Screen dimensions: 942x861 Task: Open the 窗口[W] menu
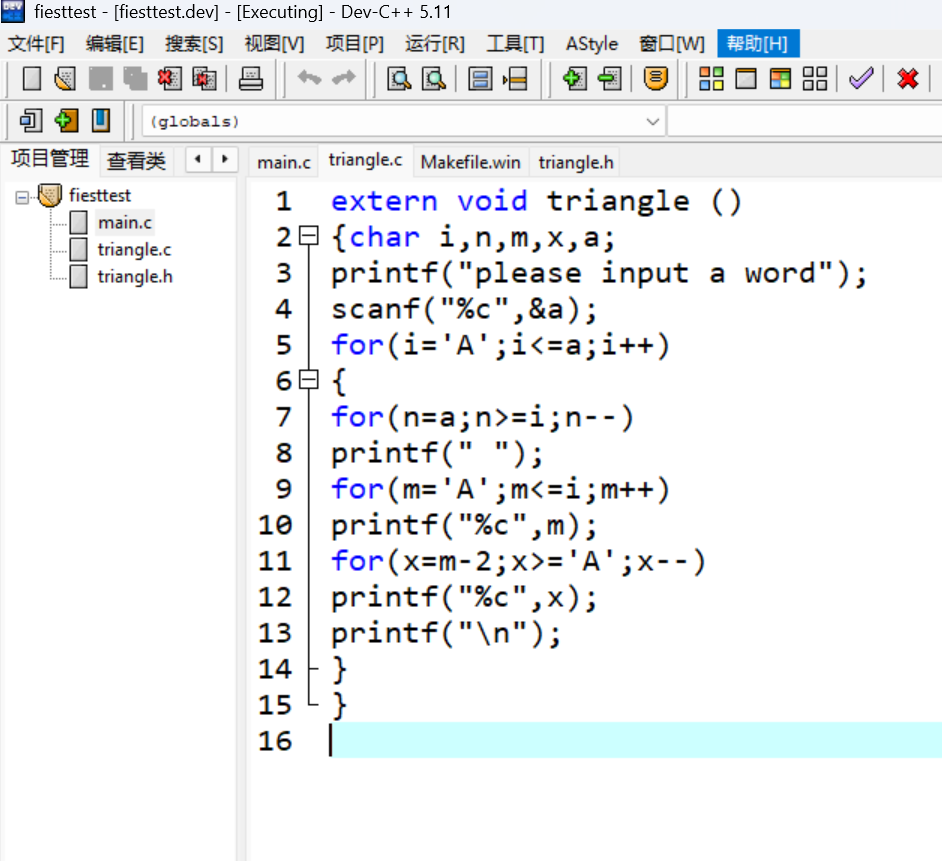click(x=672, y=44)
